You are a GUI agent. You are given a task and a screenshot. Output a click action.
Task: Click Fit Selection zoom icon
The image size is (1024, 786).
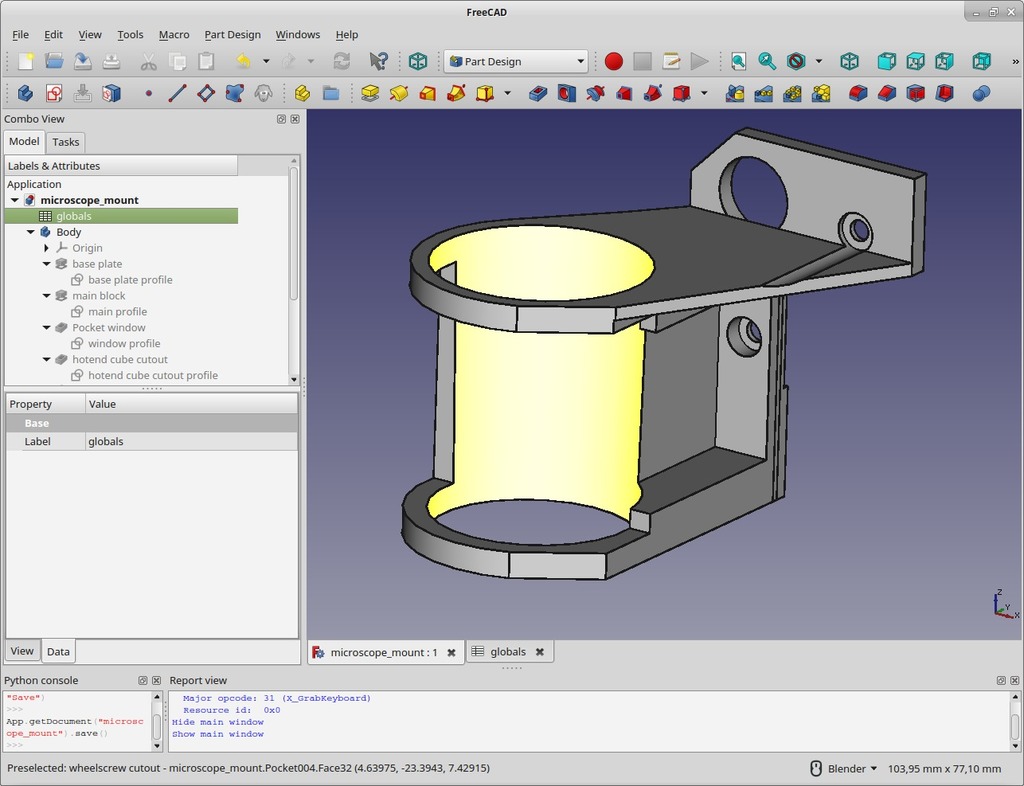click(767, 61)
